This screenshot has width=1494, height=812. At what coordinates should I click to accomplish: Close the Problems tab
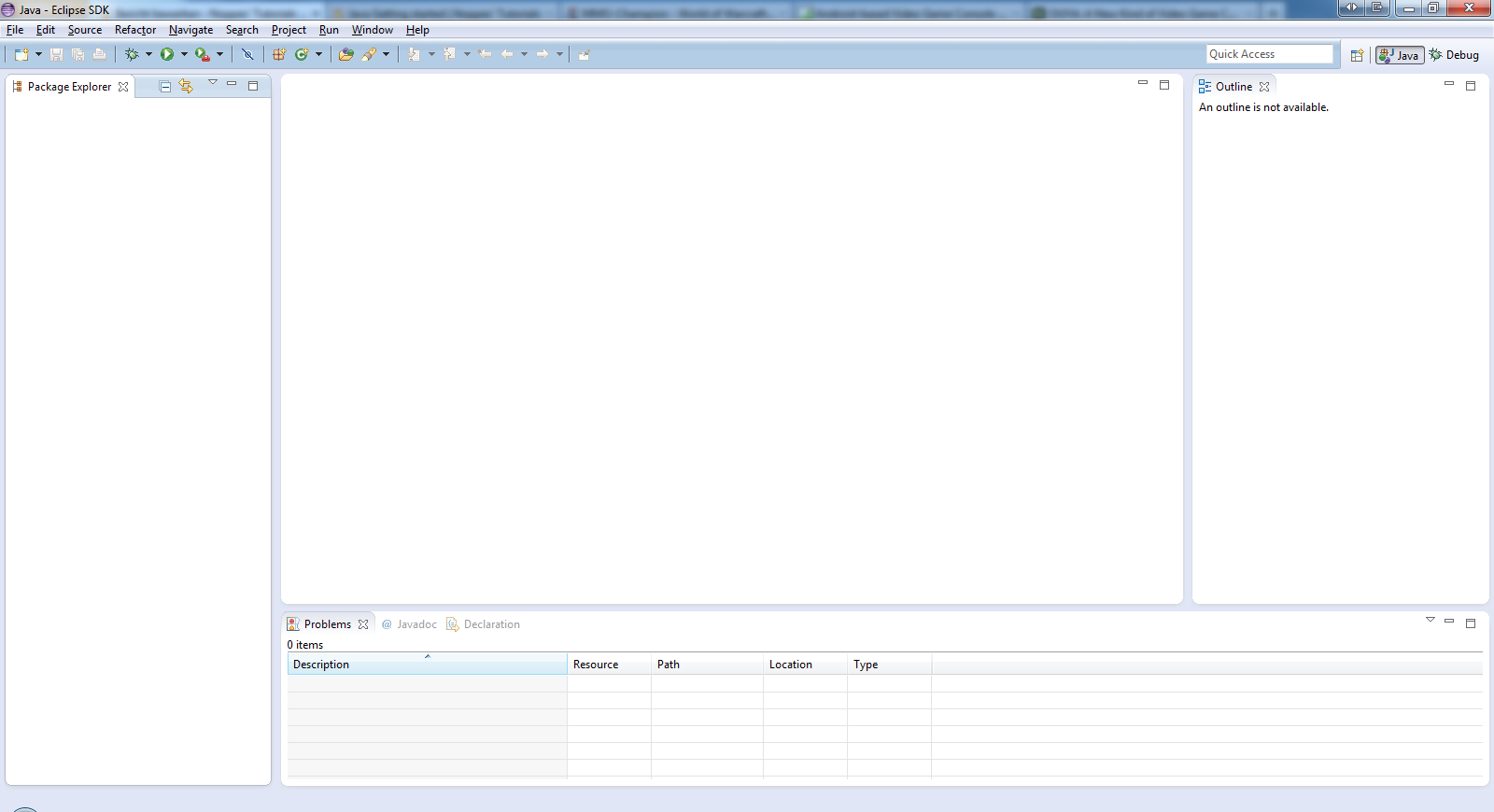click(363, 624)
